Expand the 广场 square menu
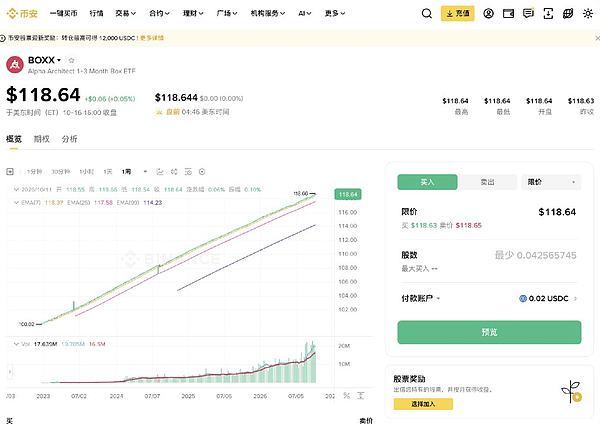The image size is (600, 424). [x=227, y=14]
